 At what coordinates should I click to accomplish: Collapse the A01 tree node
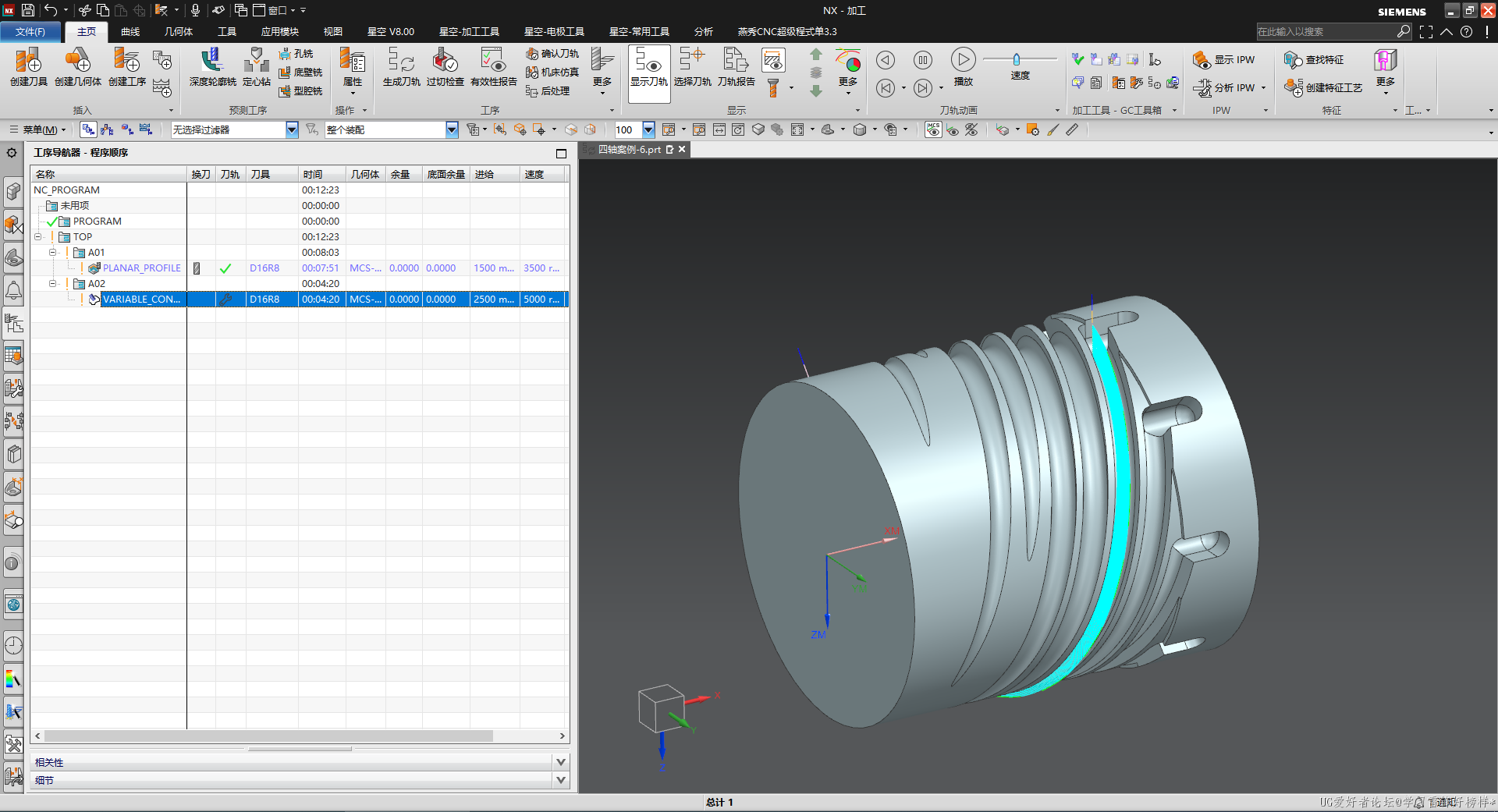52,252
